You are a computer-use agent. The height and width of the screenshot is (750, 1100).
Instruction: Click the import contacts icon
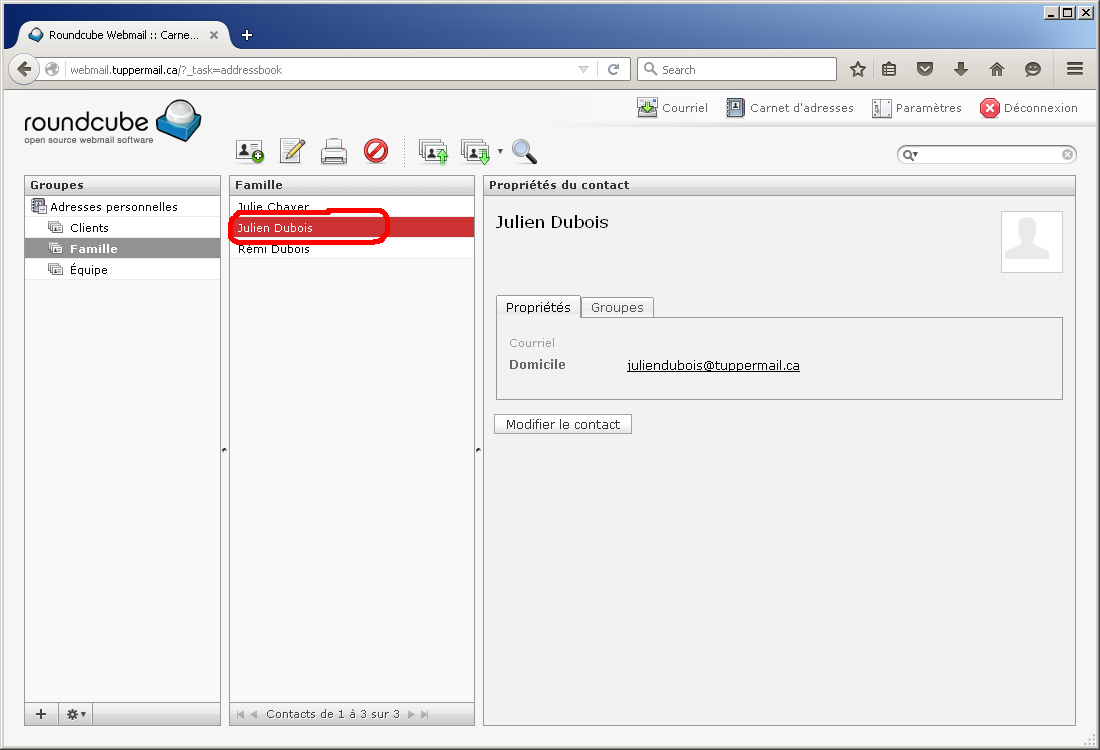(x=433, y=151)
